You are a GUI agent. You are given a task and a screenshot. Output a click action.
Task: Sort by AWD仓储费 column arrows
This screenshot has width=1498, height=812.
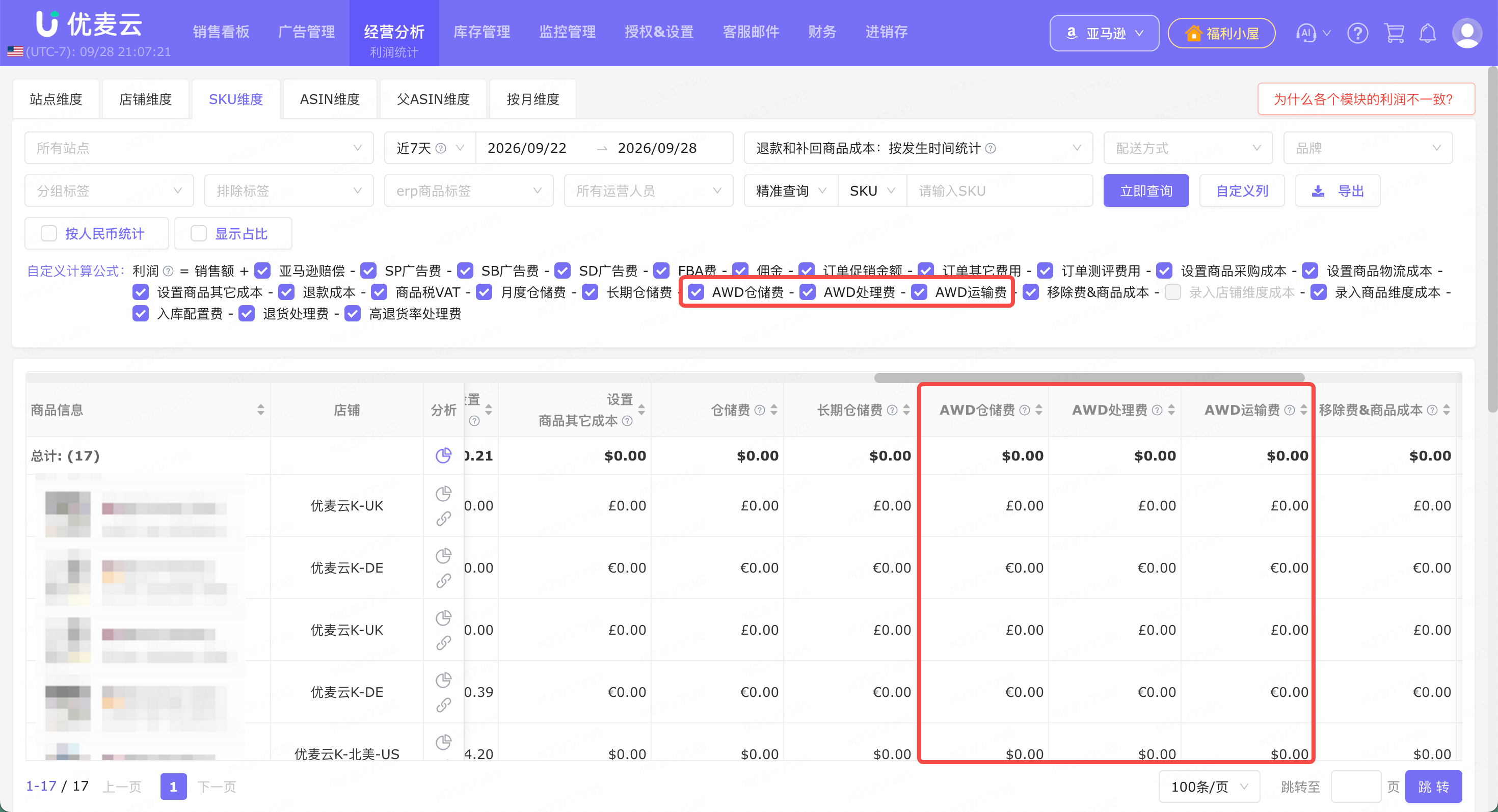click(x=1038, y=410)
